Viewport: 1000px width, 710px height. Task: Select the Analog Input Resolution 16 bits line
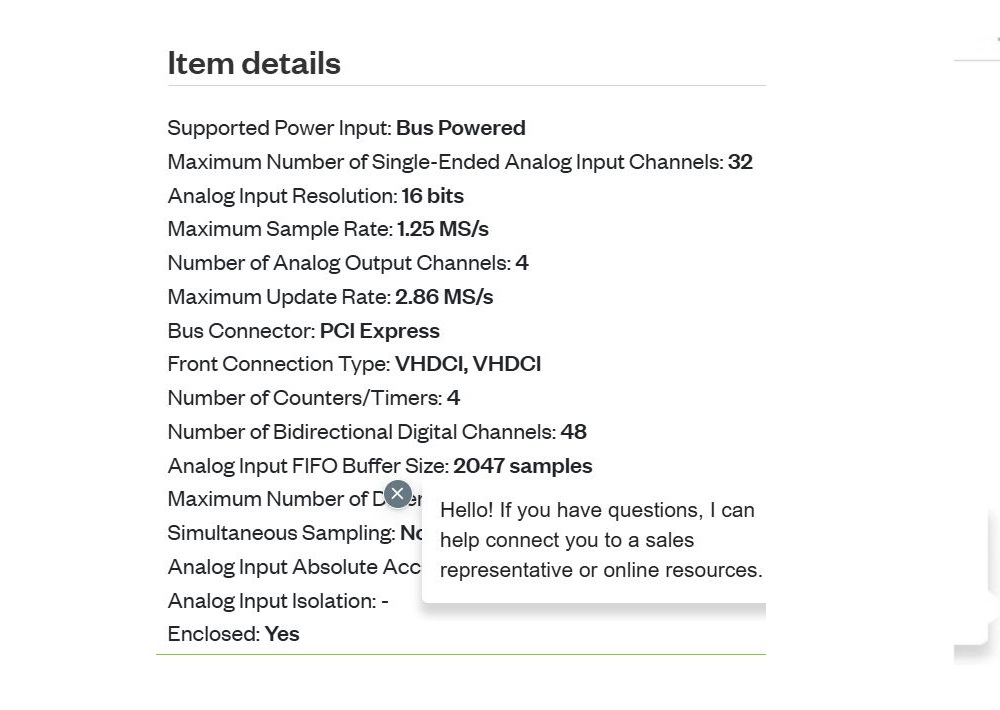point(316,196)
